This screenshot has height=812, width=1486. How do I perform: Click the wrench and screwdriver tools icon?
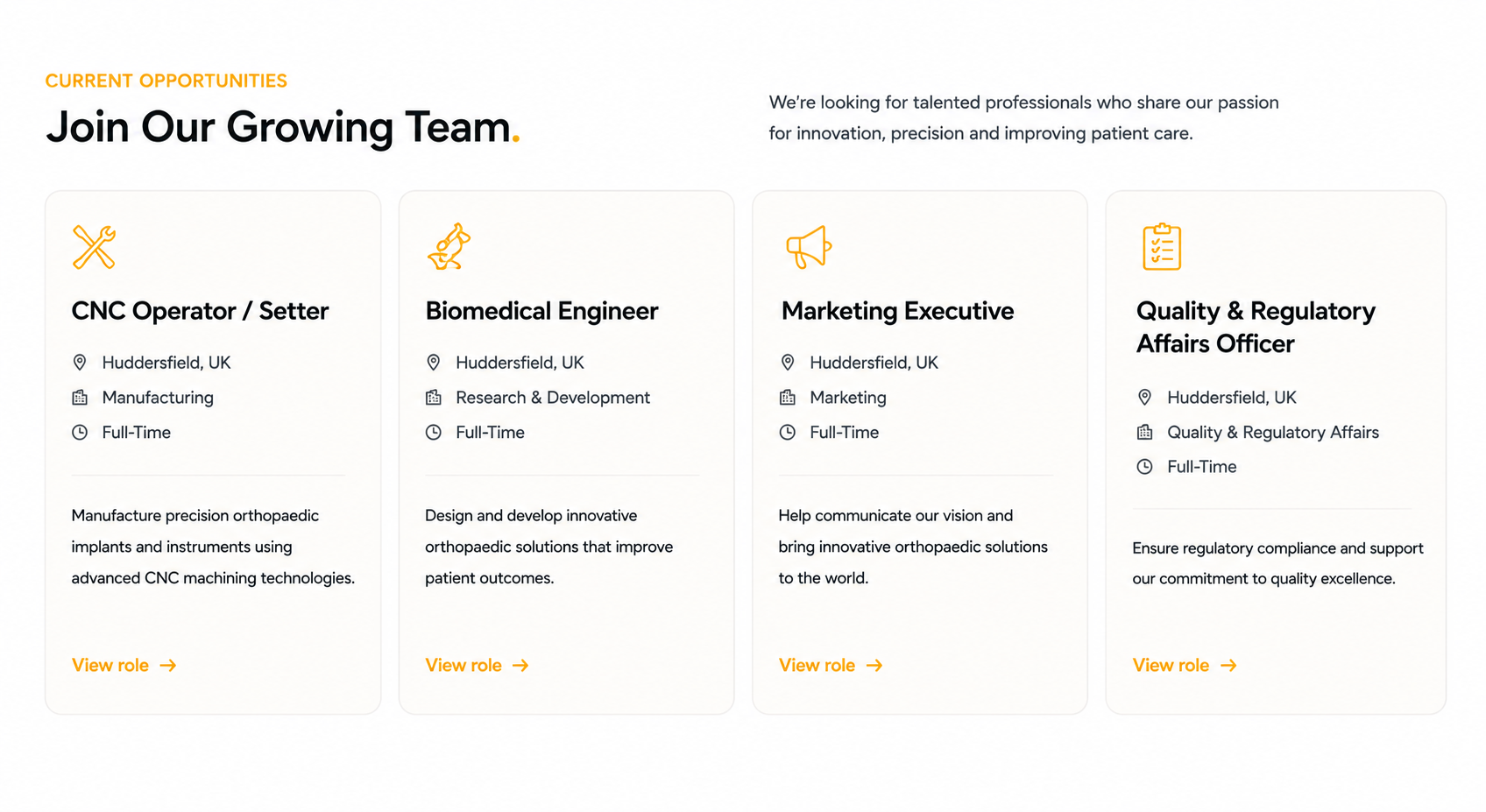coord(94,247)
